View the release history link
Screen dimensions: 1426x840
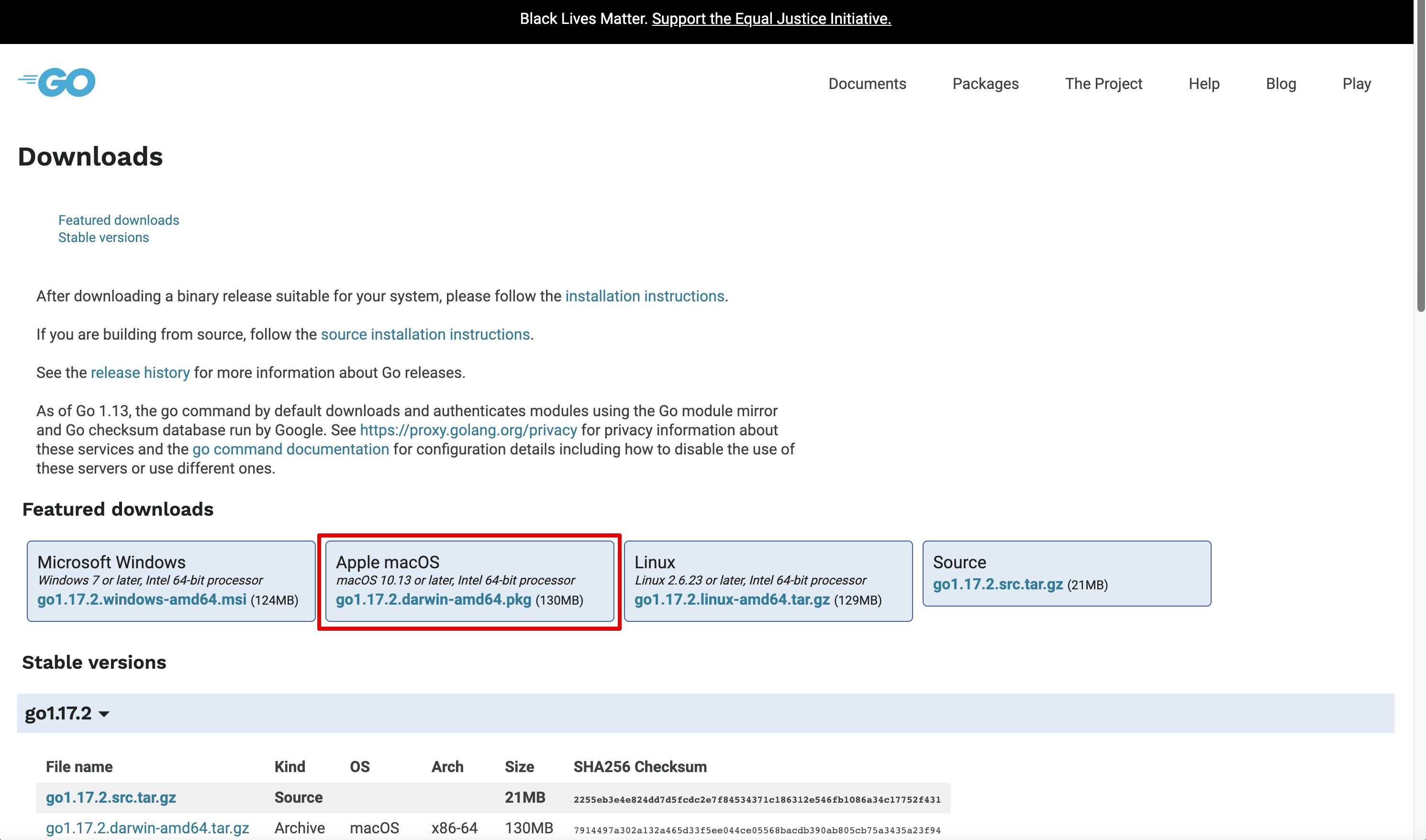point(140,373)
